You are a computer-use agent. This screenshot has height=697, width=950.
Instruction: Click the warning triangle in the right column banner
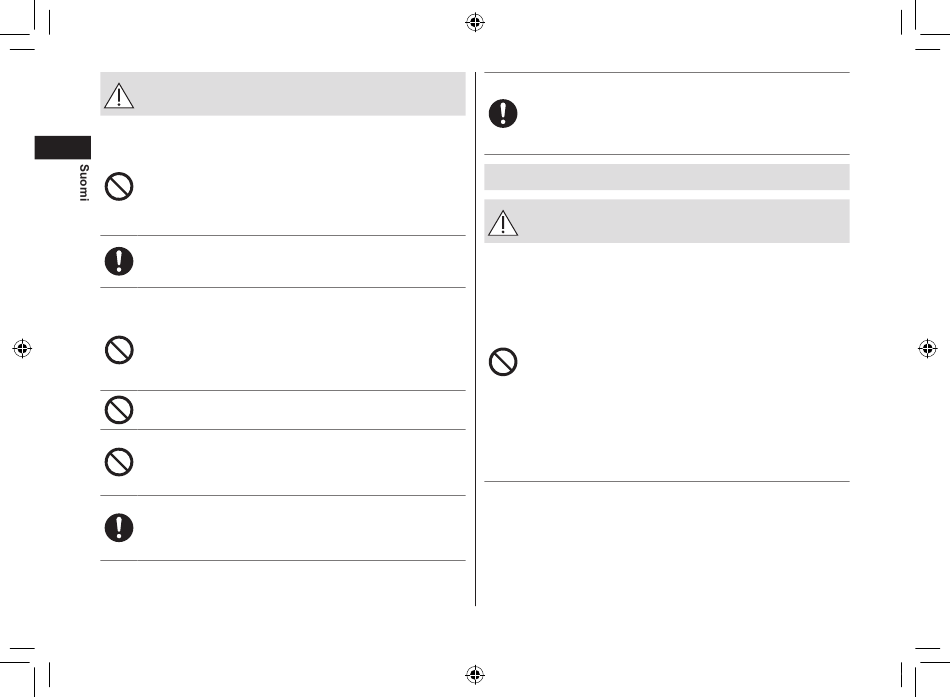(503, 223)
